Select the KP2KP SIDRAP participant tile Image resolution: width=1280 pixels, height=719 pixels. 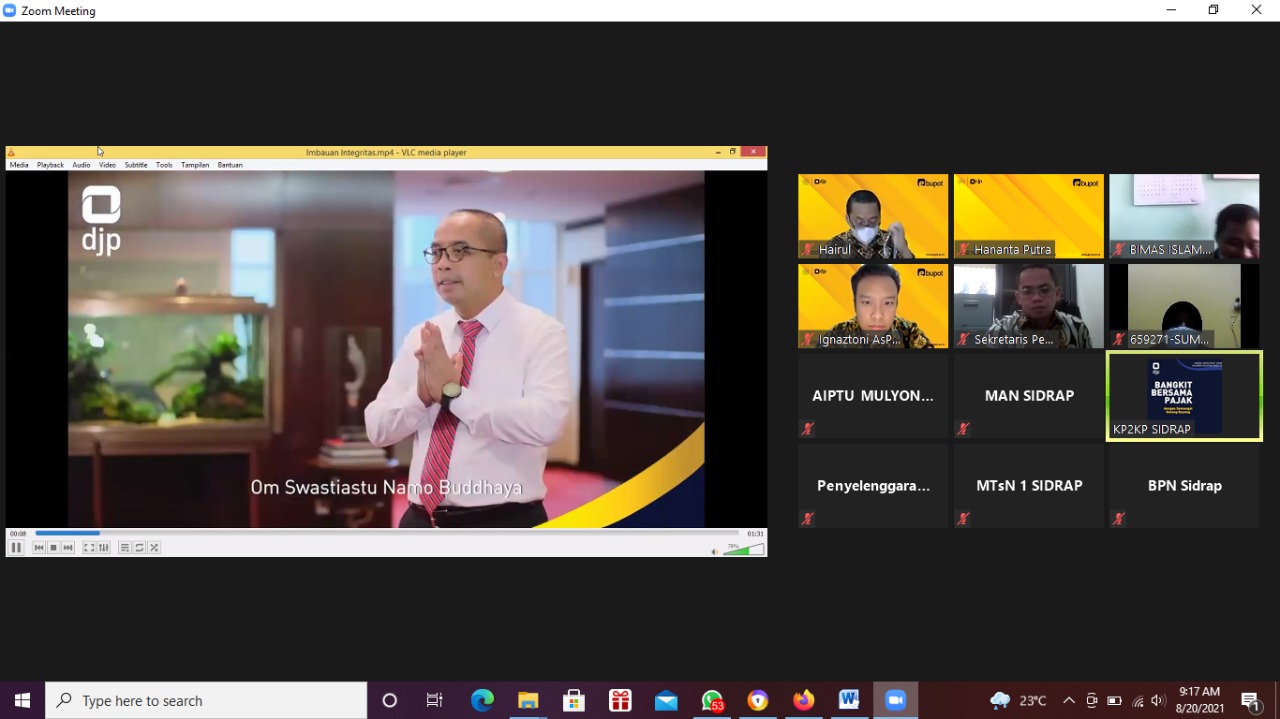(1184, 395)
